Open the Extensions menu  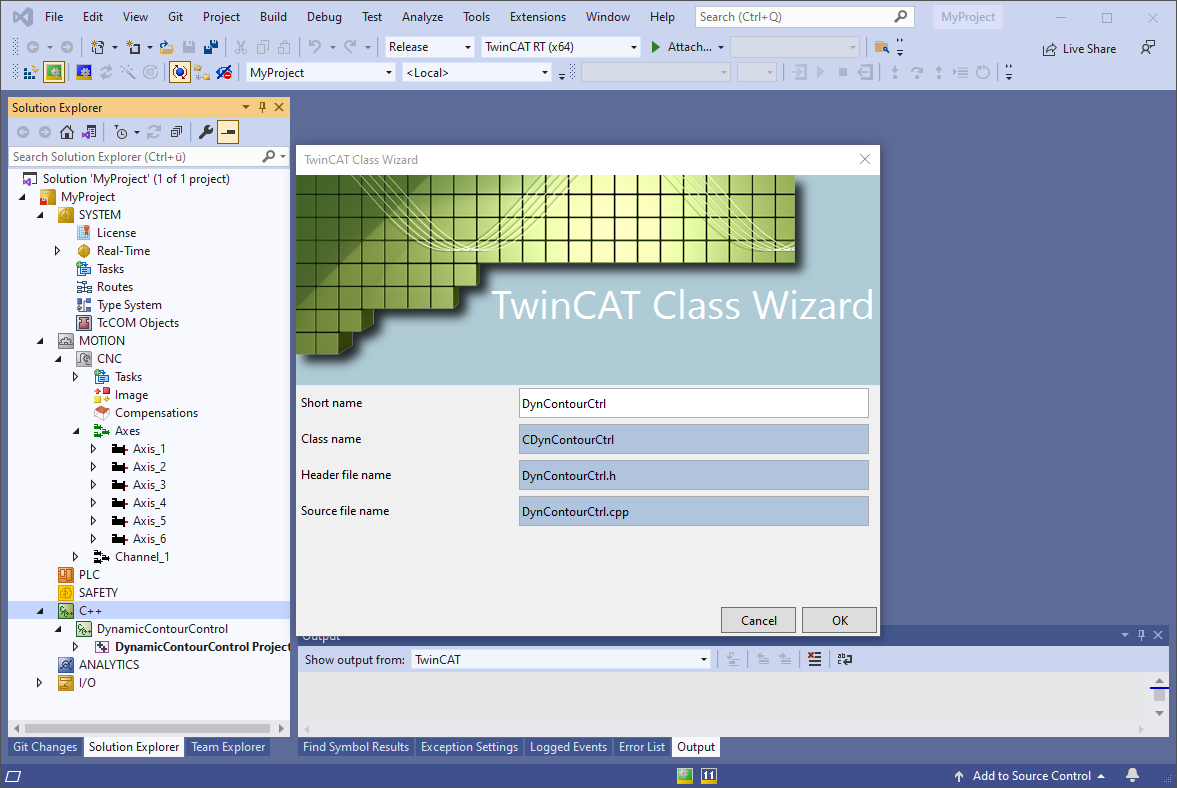(537, 16)
